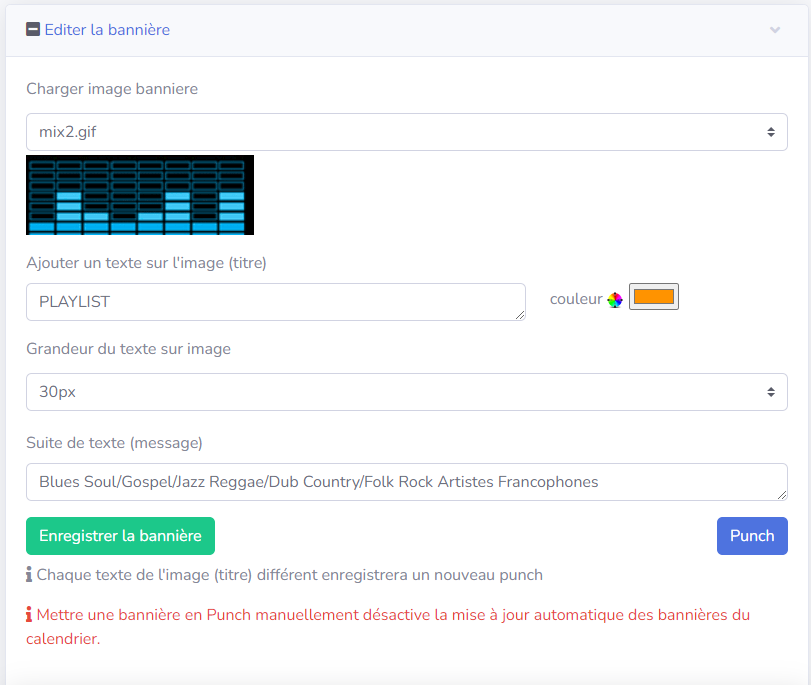
Task: Click Enregistrer la bannière button
Action: (x=121, y=536)
